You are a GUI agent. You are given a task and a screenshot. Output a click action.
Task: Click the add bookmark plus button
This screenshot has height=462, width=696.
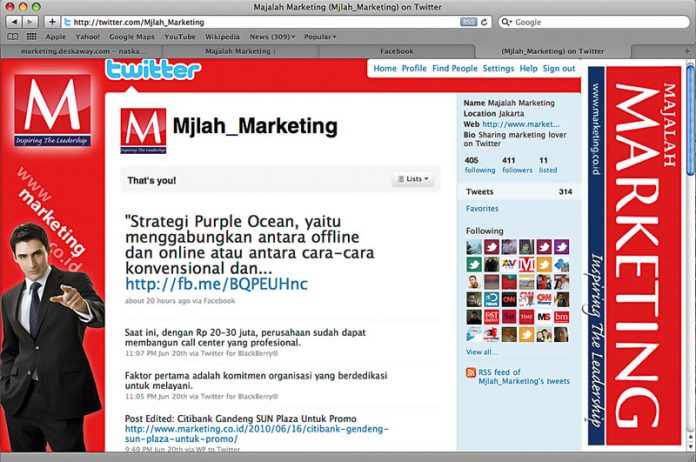click(x=52, y=21)
